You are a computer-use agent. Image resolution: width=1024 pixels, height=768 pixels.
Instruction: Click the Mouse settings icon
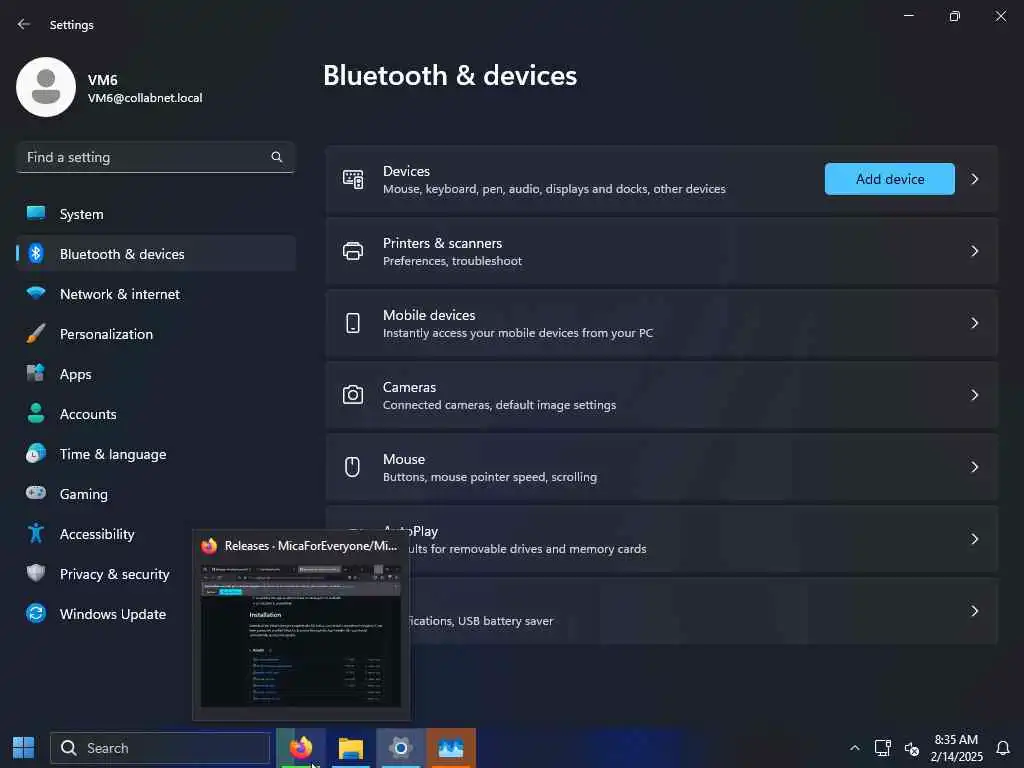click(353, 467)
